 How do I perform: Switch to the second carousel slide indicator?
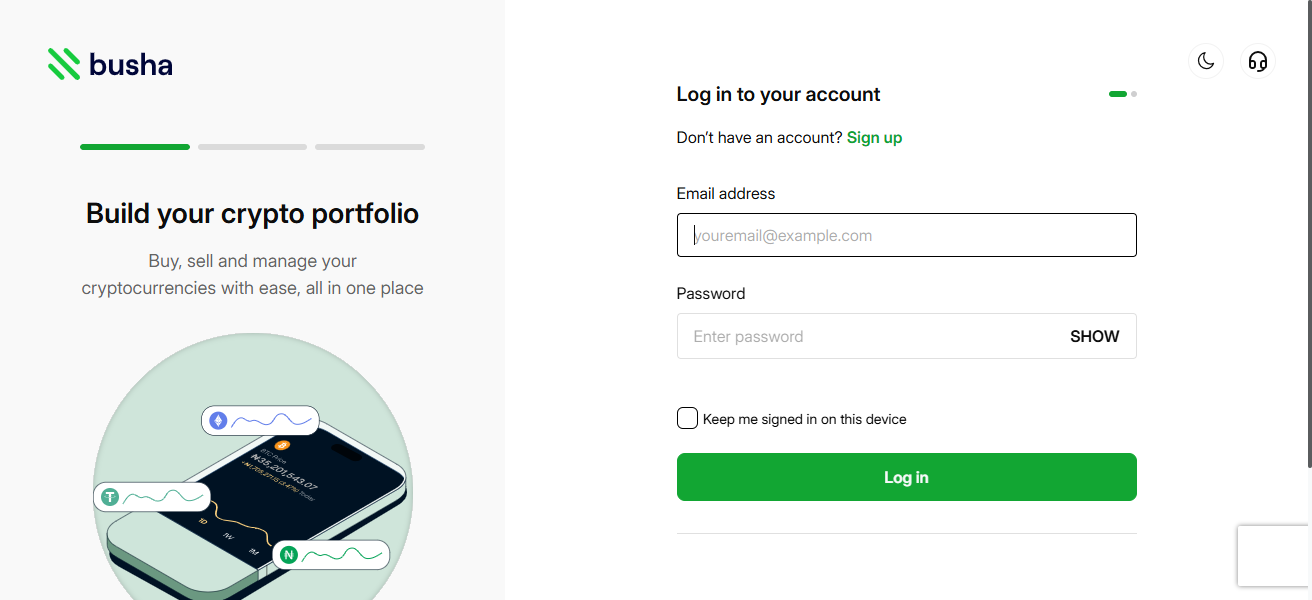click(252, 147)
